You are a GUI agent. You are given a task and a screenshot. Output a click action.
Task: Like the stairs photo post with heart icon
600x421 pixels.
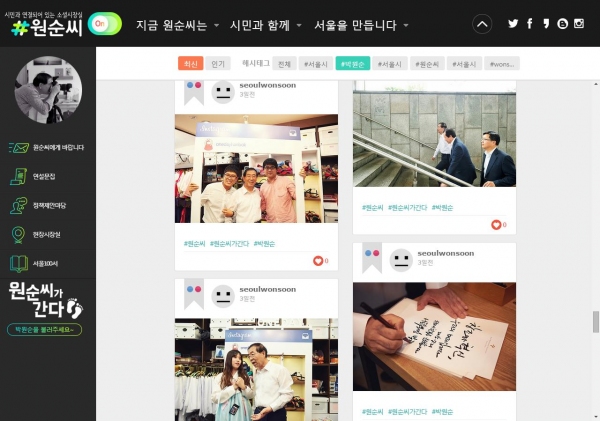point(496,225)
